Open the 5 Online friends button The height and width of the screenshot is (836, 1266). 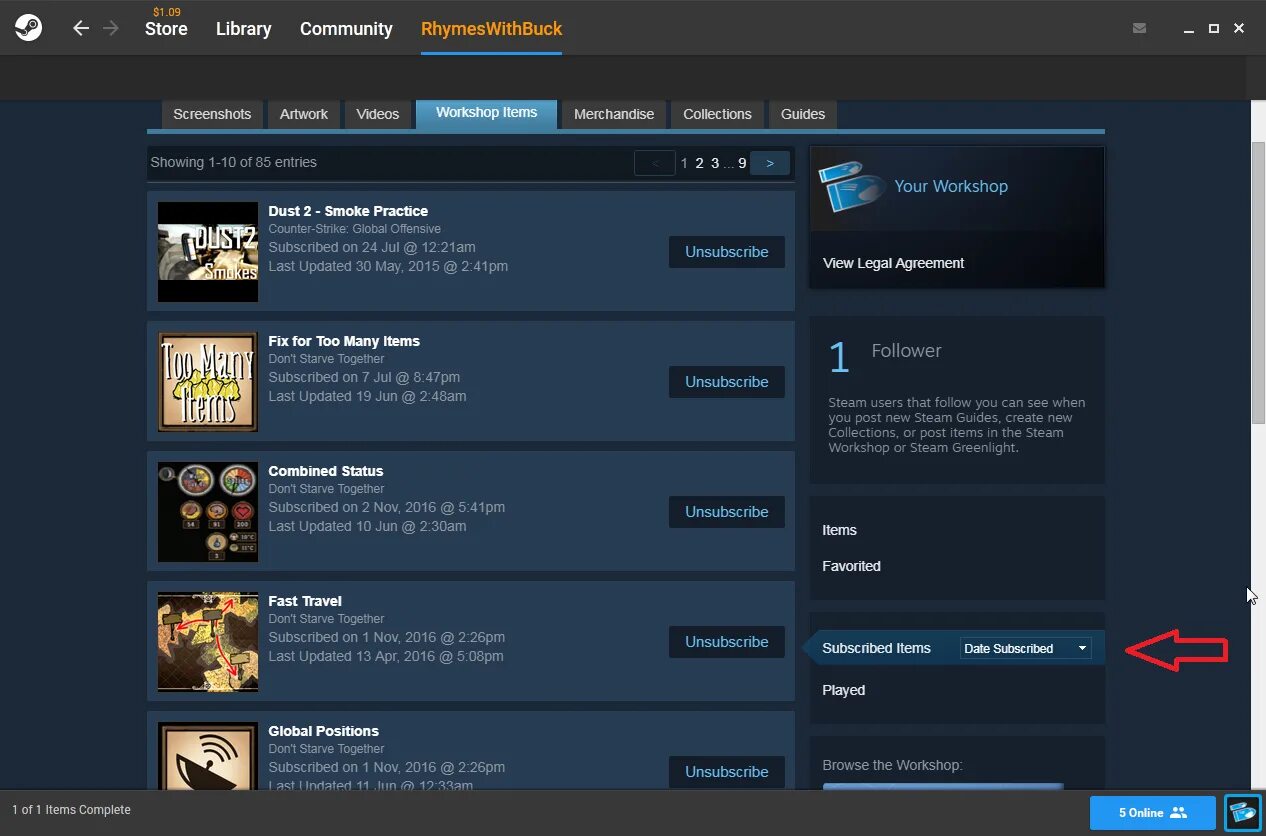(x=1153, y=813)
